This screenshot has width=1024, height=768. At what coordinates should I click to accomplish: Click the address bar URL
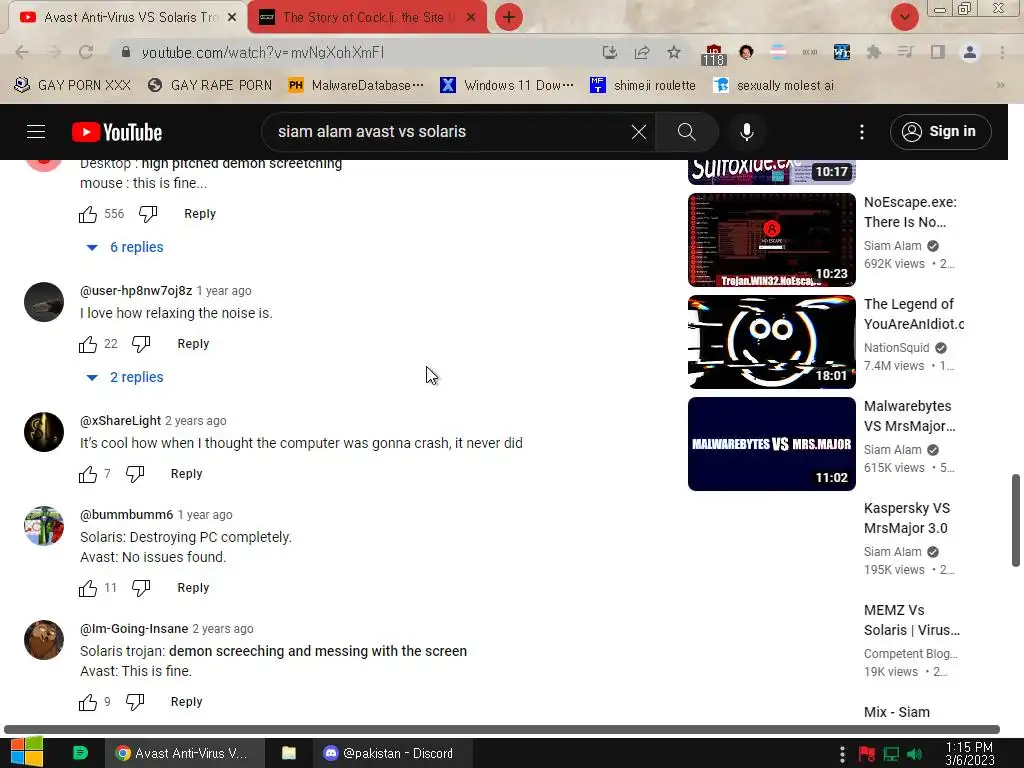(263, 52)
